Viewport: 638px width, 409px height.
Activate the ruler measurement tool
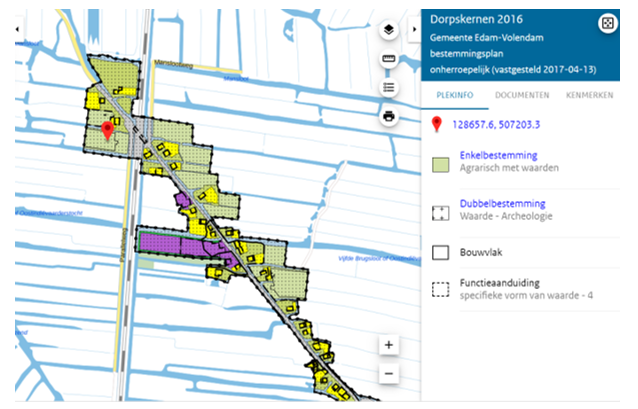pos(389,60)
